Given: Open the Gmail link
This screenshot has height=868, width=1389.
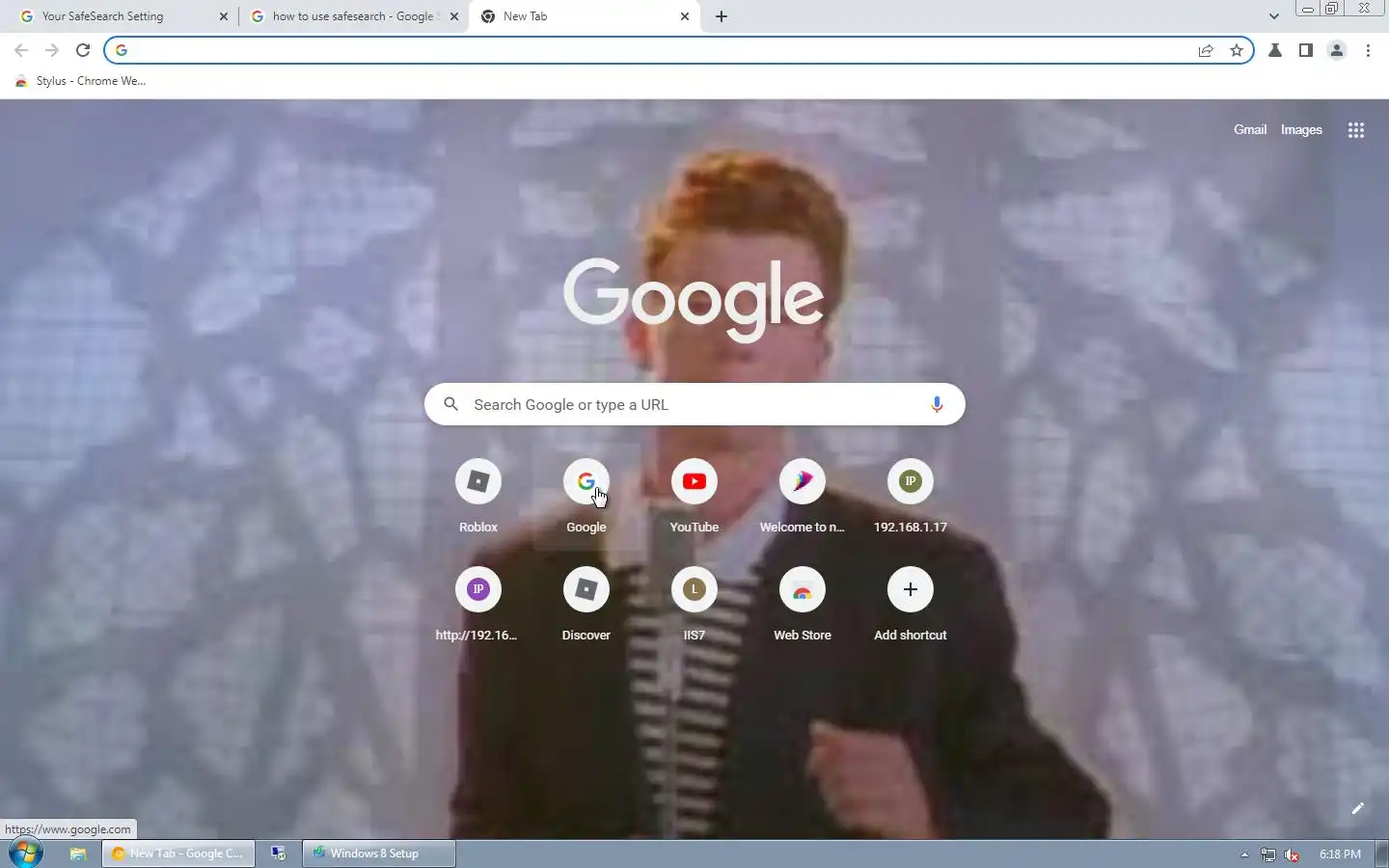Looking at the screenshot, I should click(1250, 129).
